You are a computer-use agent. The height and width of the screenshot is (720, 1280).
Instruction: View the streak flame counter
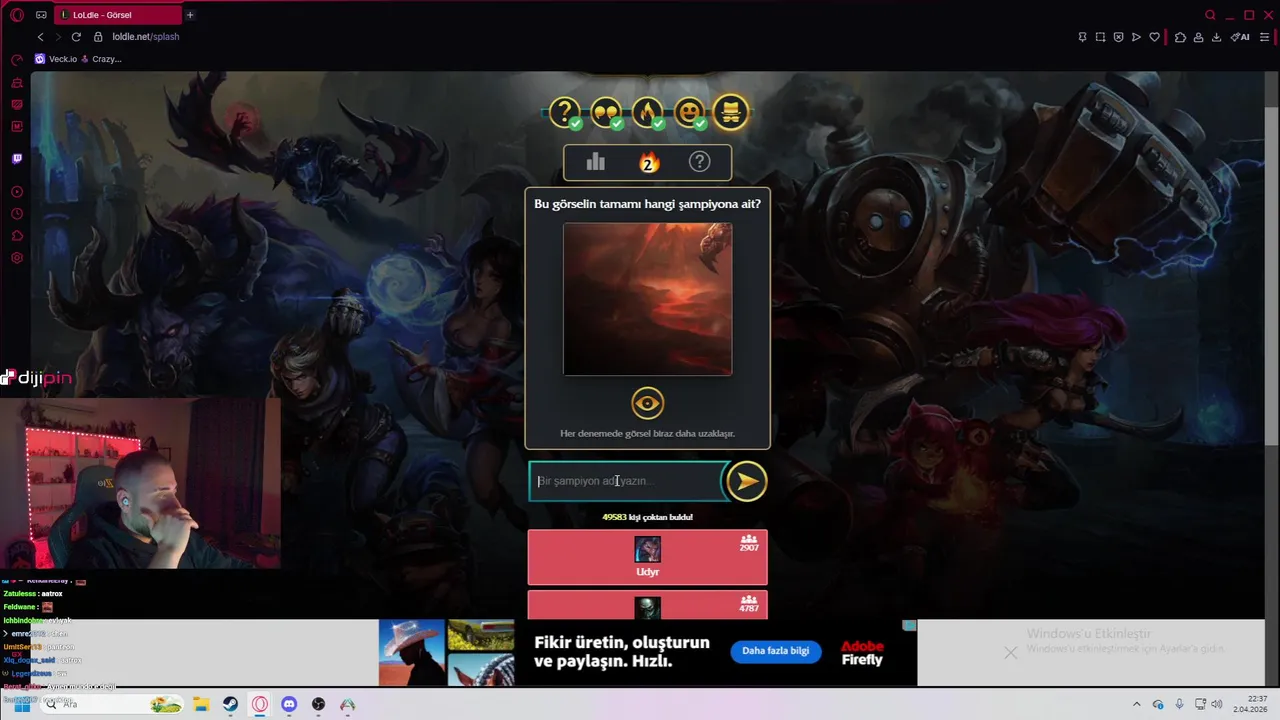(648, 162)
